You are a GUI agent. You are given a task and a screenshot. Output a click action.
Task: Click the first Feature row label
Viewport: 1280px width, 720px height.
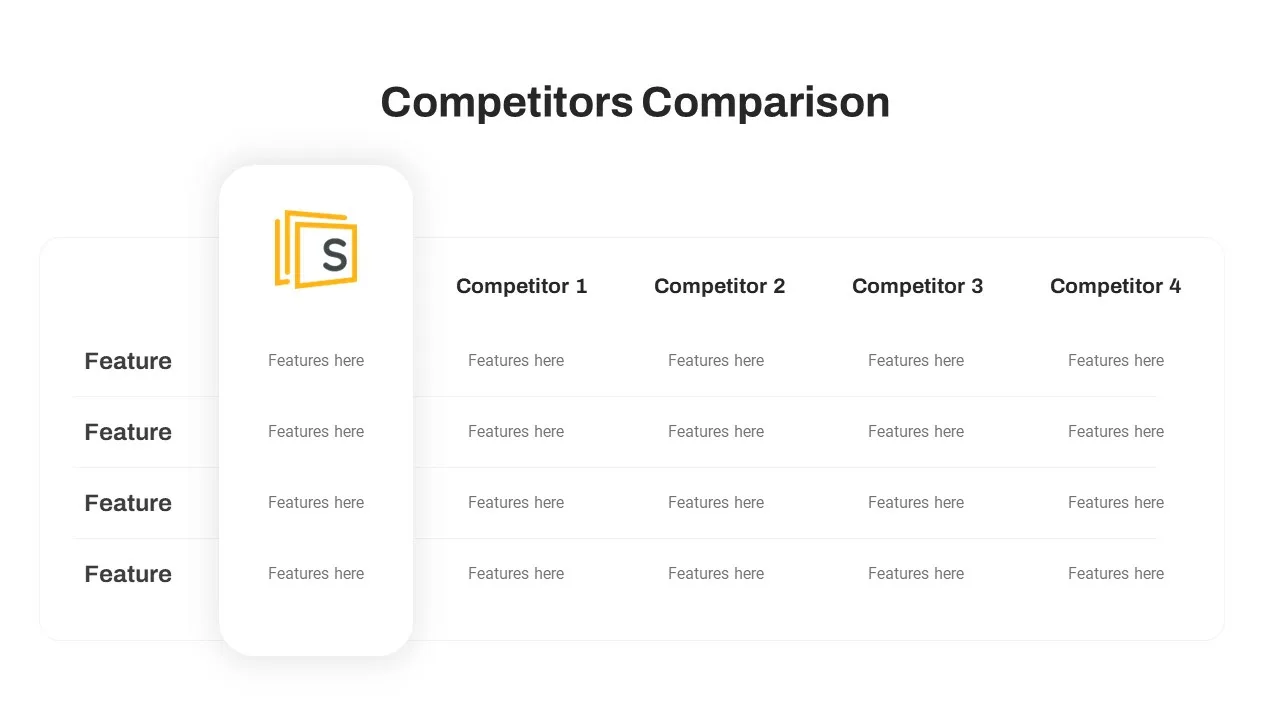click(x=128, y=361)
